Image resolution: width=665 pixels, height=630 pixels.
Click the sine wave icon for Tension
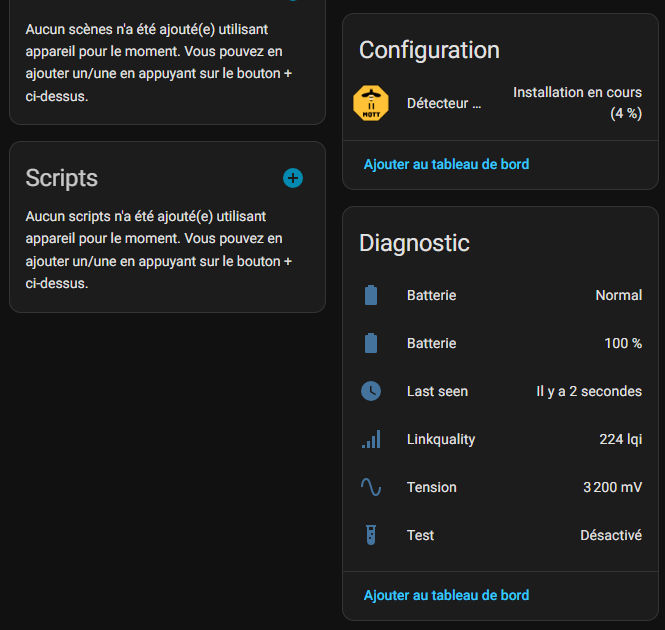tap(371, 487)
